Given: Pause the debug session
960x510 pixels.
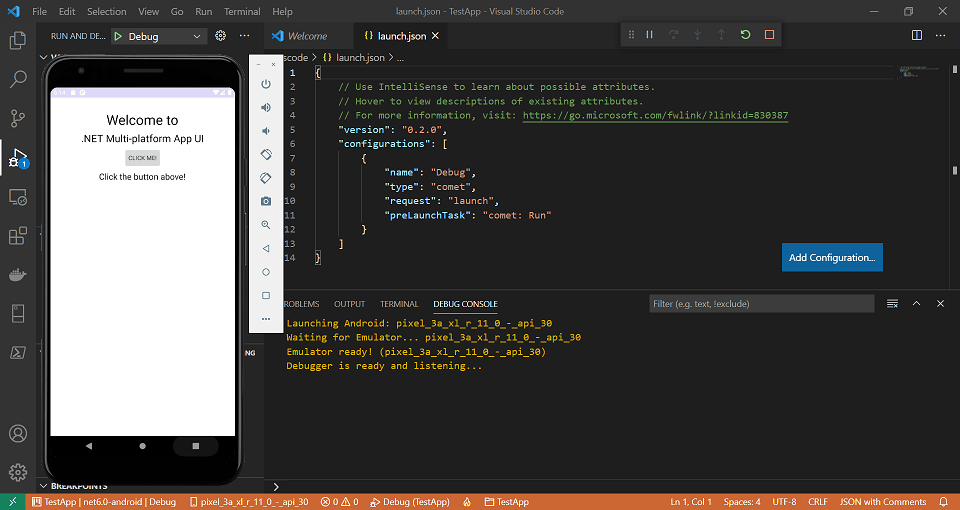Looking at the screenshot, I should click(x=650, y=35).
